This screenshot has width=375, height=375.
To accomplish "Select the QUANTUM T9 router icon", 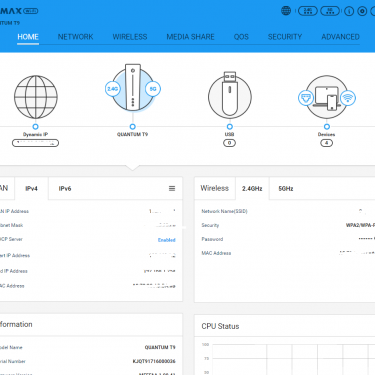I will pyautogui.click(x=133, y=88).
